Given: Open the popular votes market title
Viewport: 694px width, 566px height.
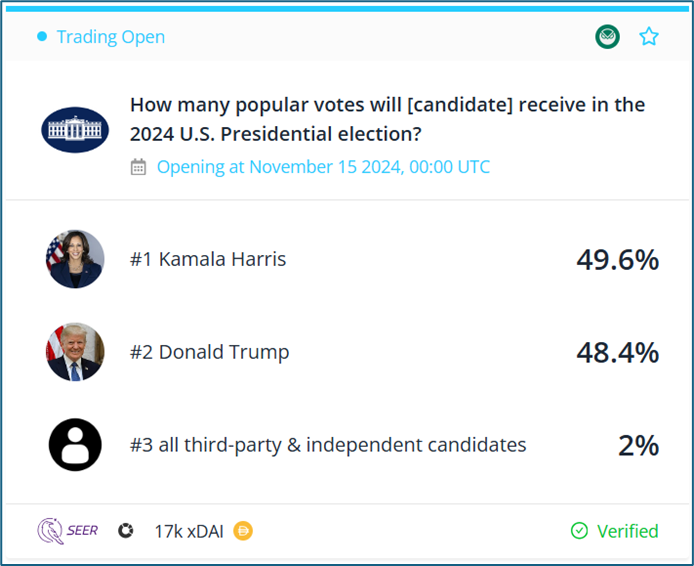Looking at the screenshot, I should [387, 119].
